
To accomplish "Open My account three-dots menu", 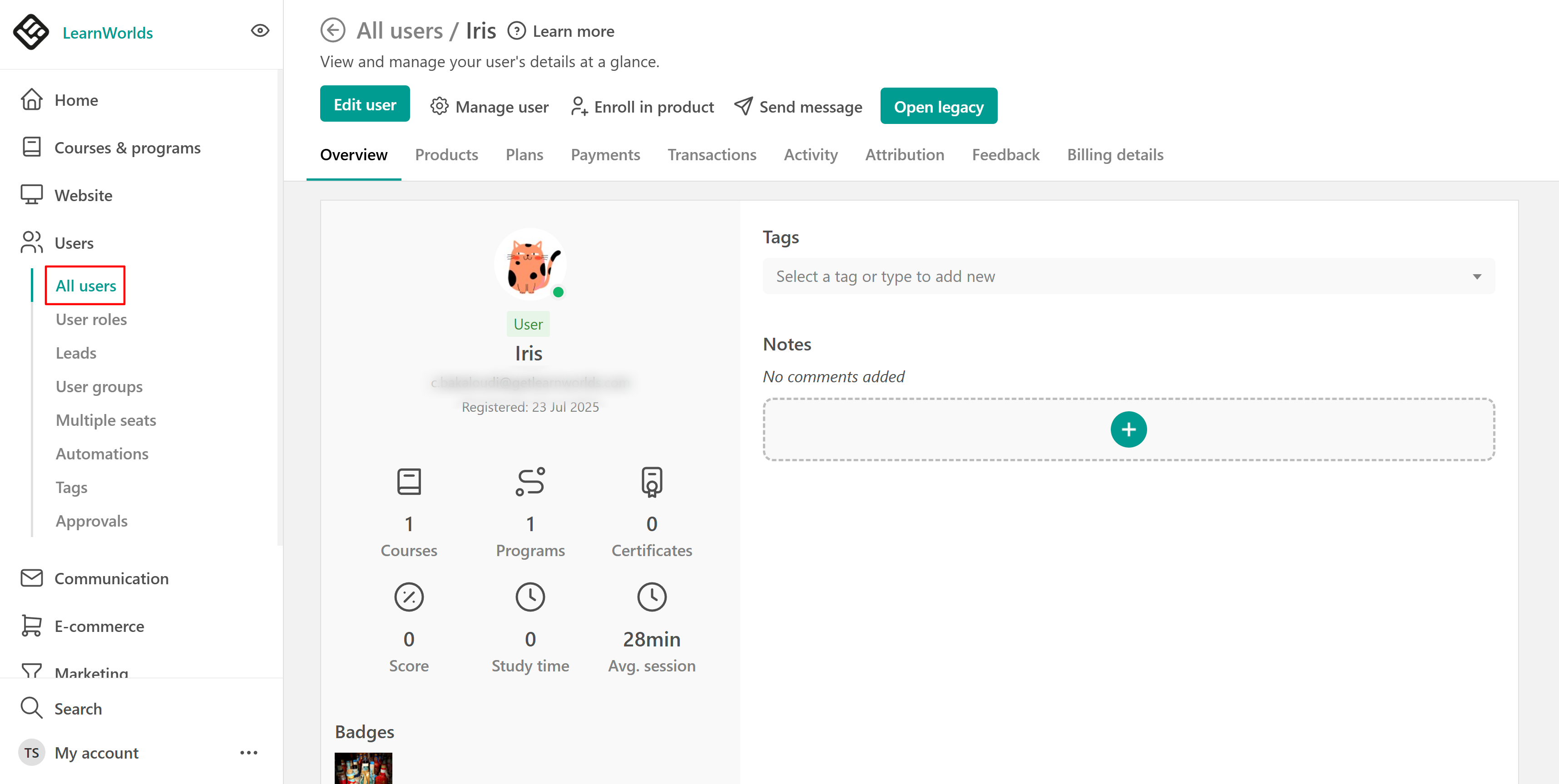I will pyautogui.click(x=249, y=753).
